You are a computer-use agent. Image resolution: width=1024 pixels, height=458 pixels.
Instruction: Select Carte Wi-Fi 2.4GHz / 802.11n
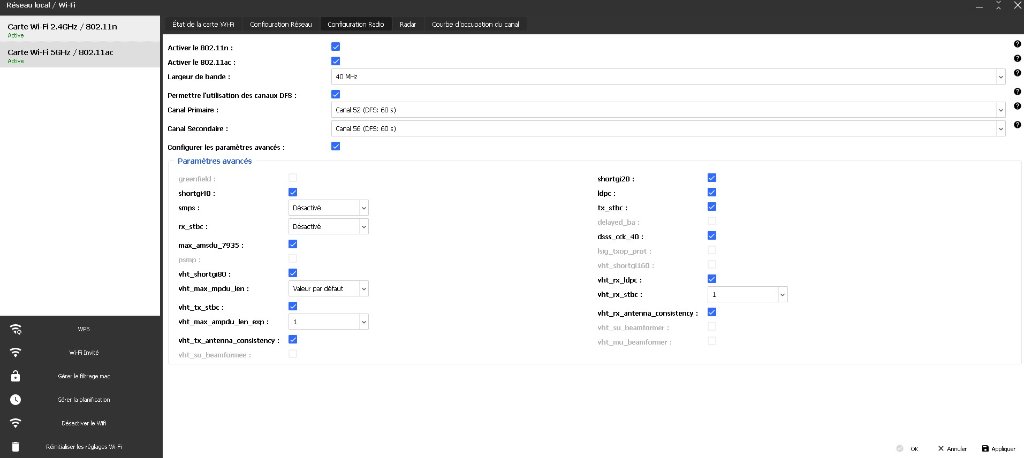80,29
